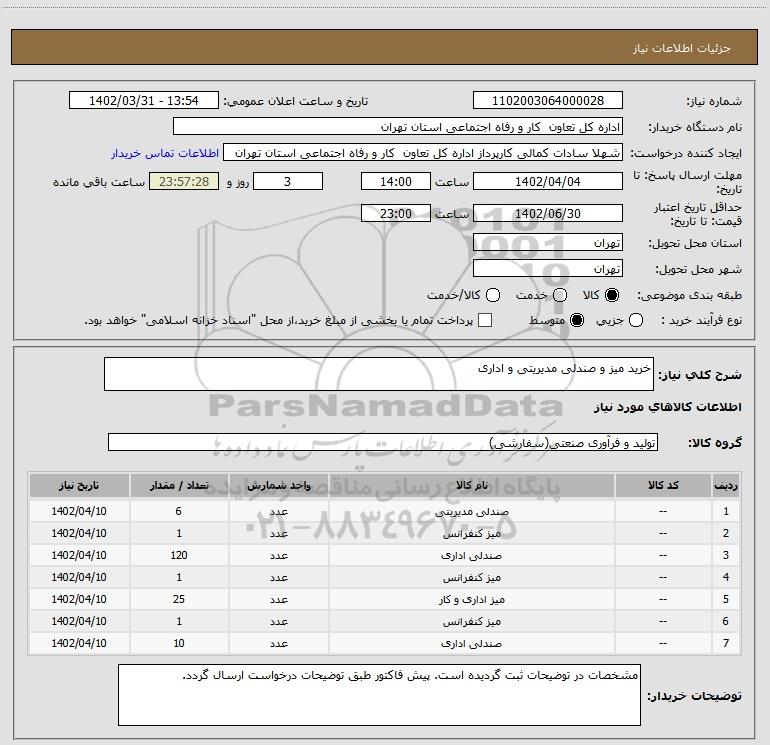Screen dimensions: 770x745
Task: Select میز کنفرانس in row 4
Action: tap(471, 578)
